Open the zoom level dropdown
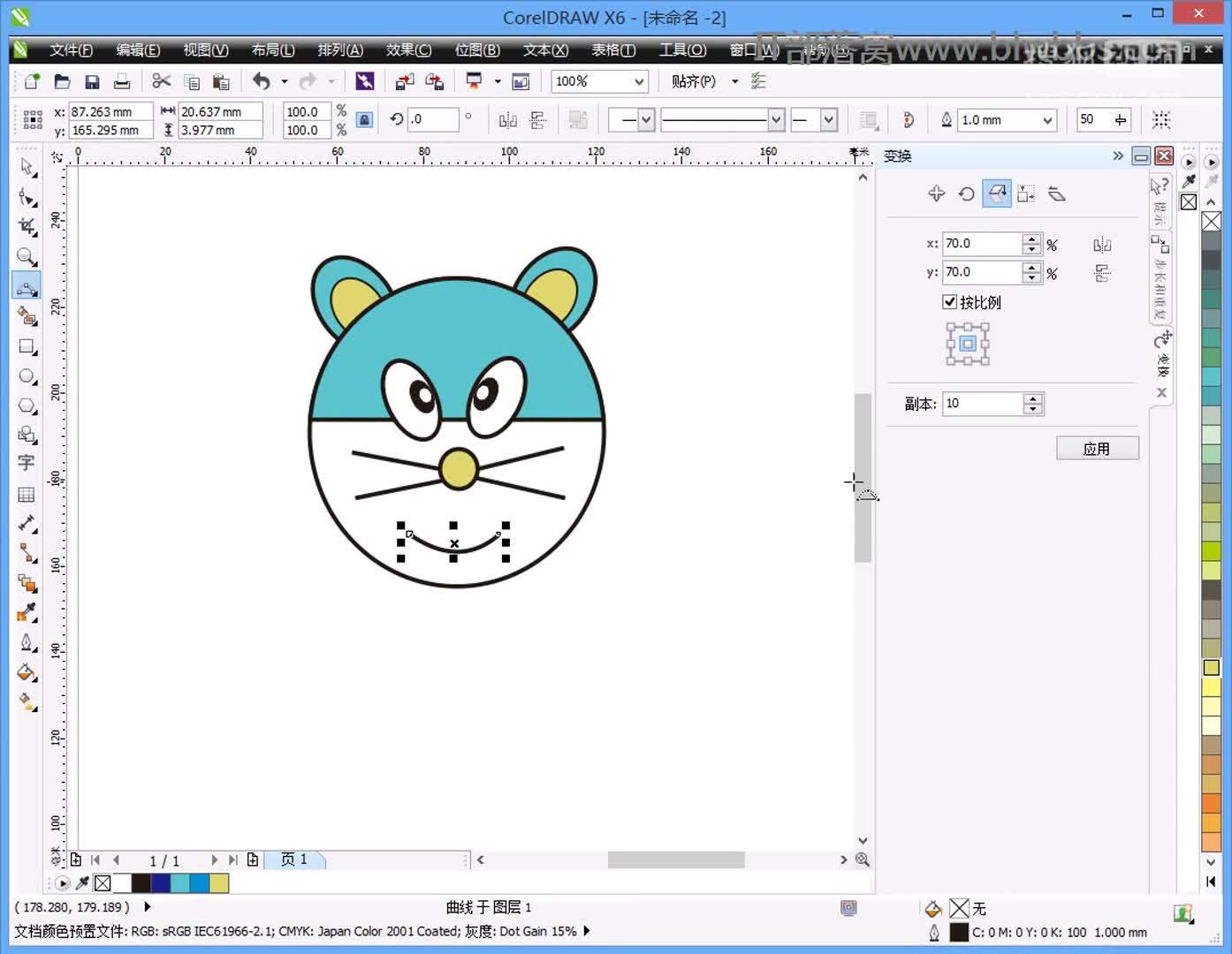The image size is (1232, 954). [639, 81]
